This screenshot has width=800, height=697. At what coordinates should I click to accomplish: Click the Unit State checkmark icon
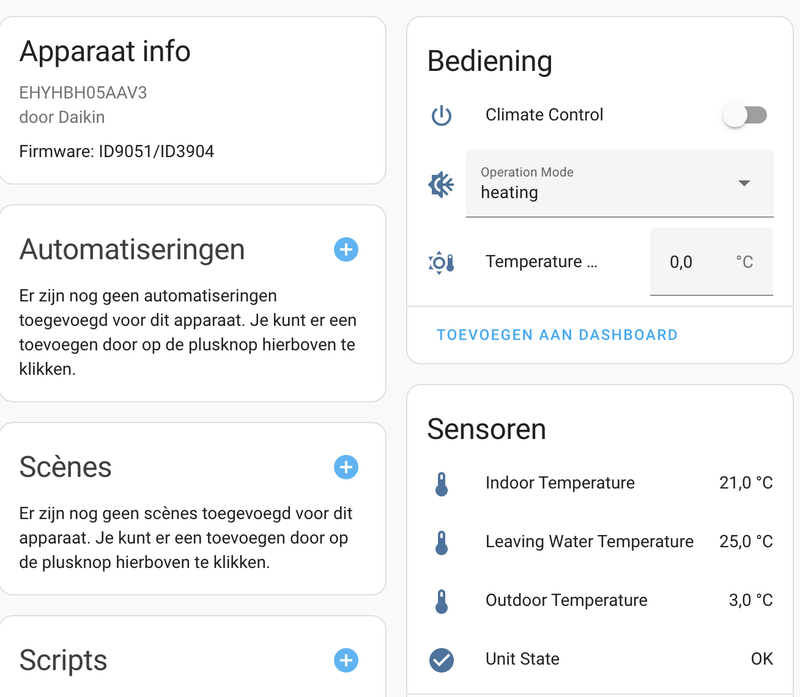(441, 660)
